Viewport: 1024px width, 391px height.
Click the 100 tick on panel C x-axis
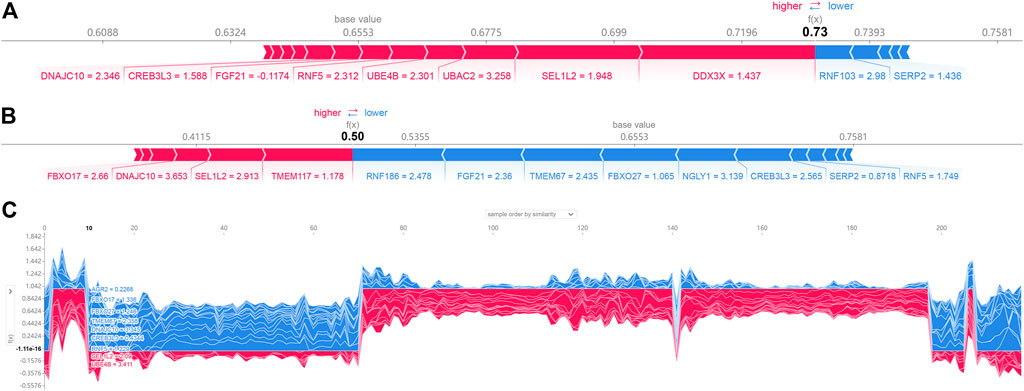492,227
